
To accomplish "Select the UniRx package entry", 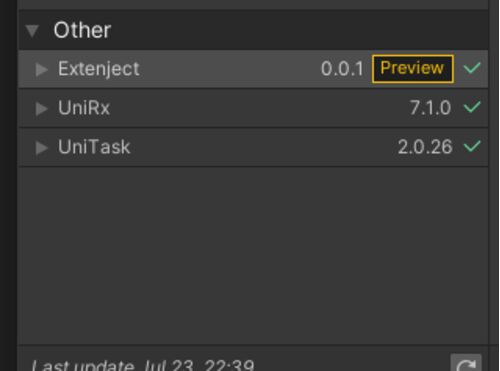I will tap(253, 108).
